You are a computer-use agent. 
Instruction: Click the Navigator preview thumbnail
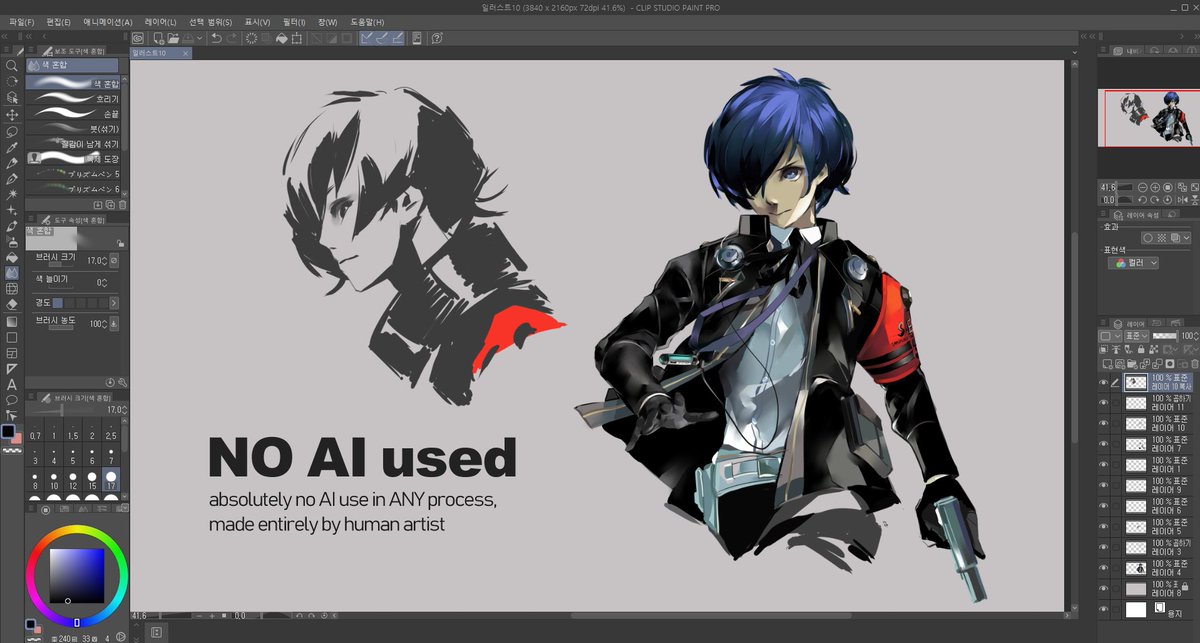pyautogui.click(x=1147, y=117)
